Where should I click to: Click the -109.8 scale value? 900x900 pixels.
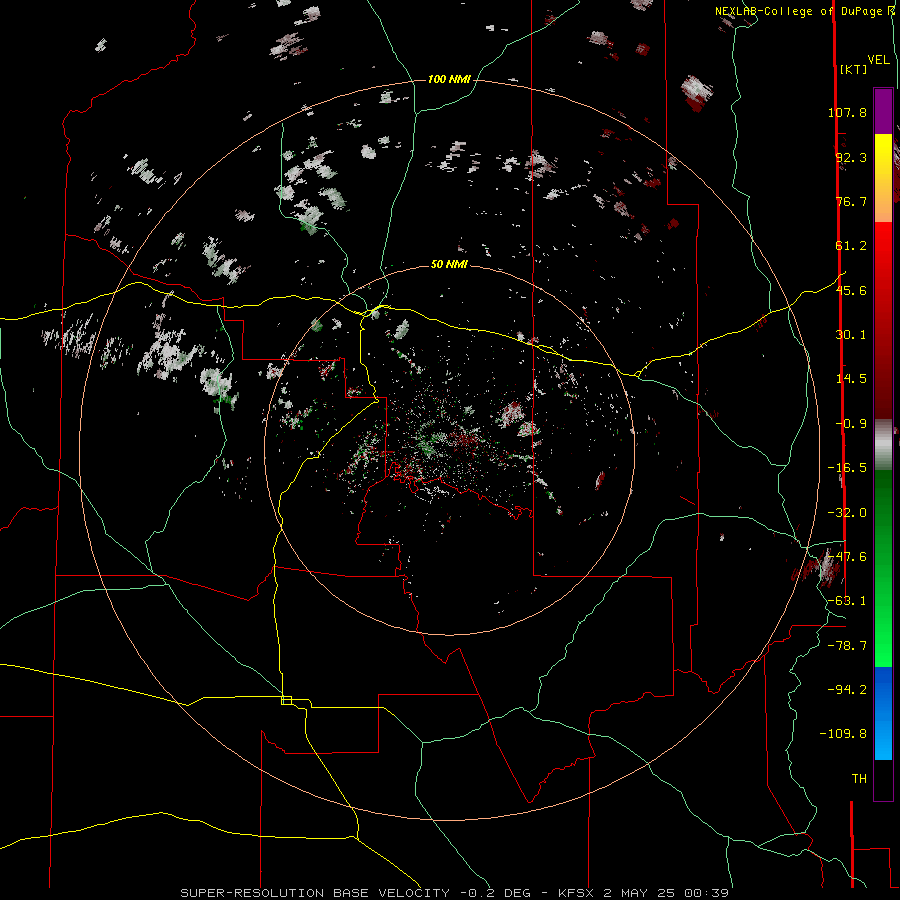pos(843,734)
